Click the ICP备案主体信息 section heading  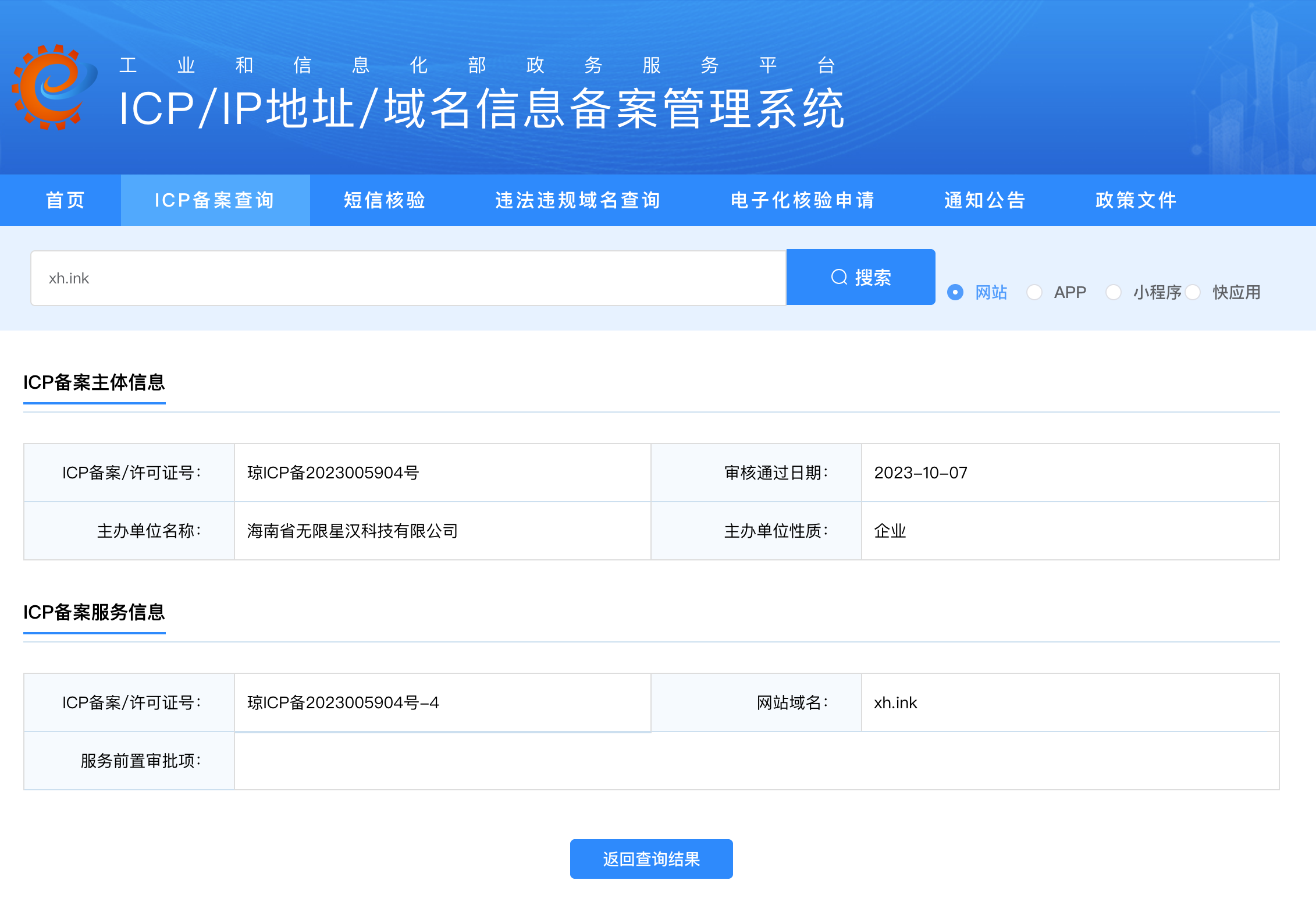94,382
